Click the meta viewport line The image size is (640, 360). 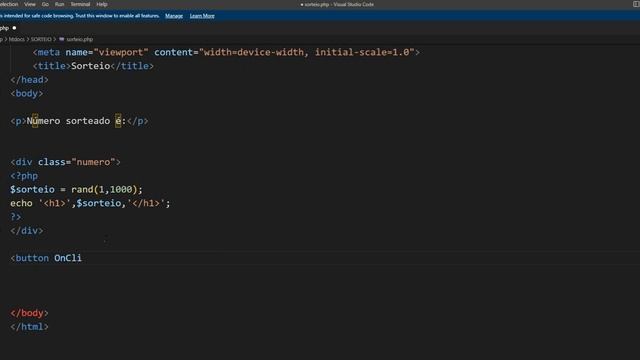click(x=226, y=52)
